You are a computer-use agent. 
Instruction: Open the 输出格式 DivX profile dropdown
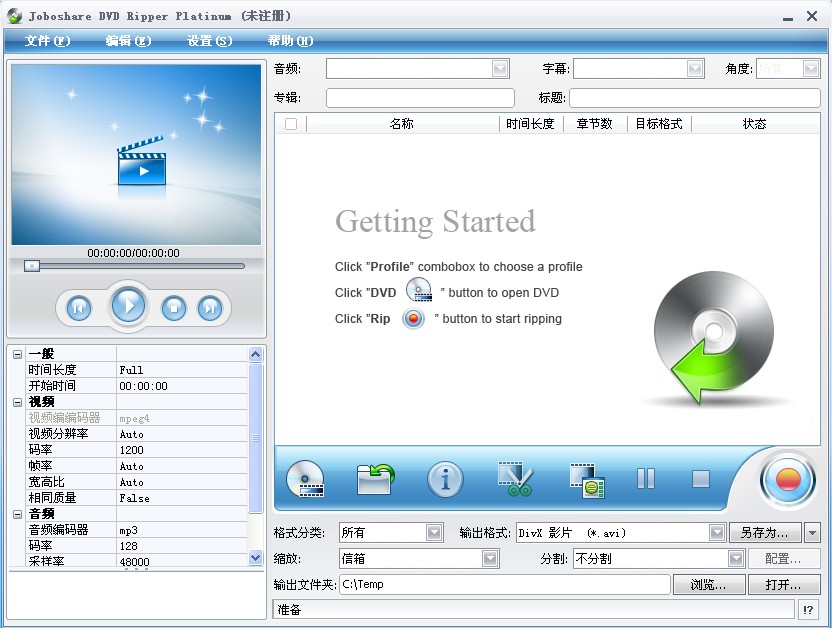coord(717,533)
